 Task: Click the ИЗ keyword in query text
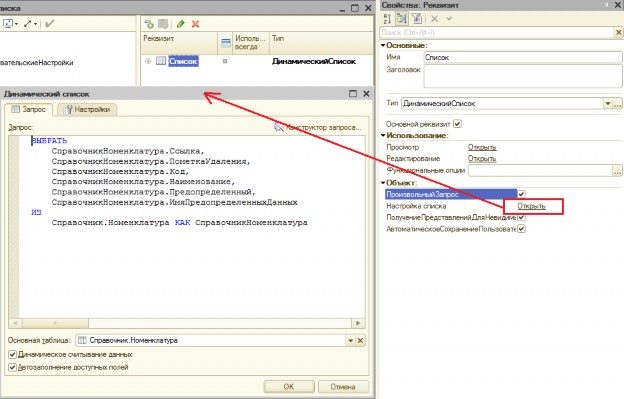click(36, 212)
